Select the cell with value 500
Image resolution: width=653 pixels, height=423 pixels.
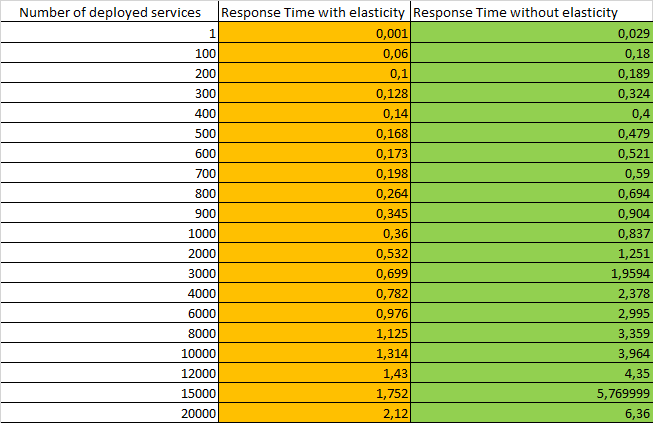click(110, 132)
